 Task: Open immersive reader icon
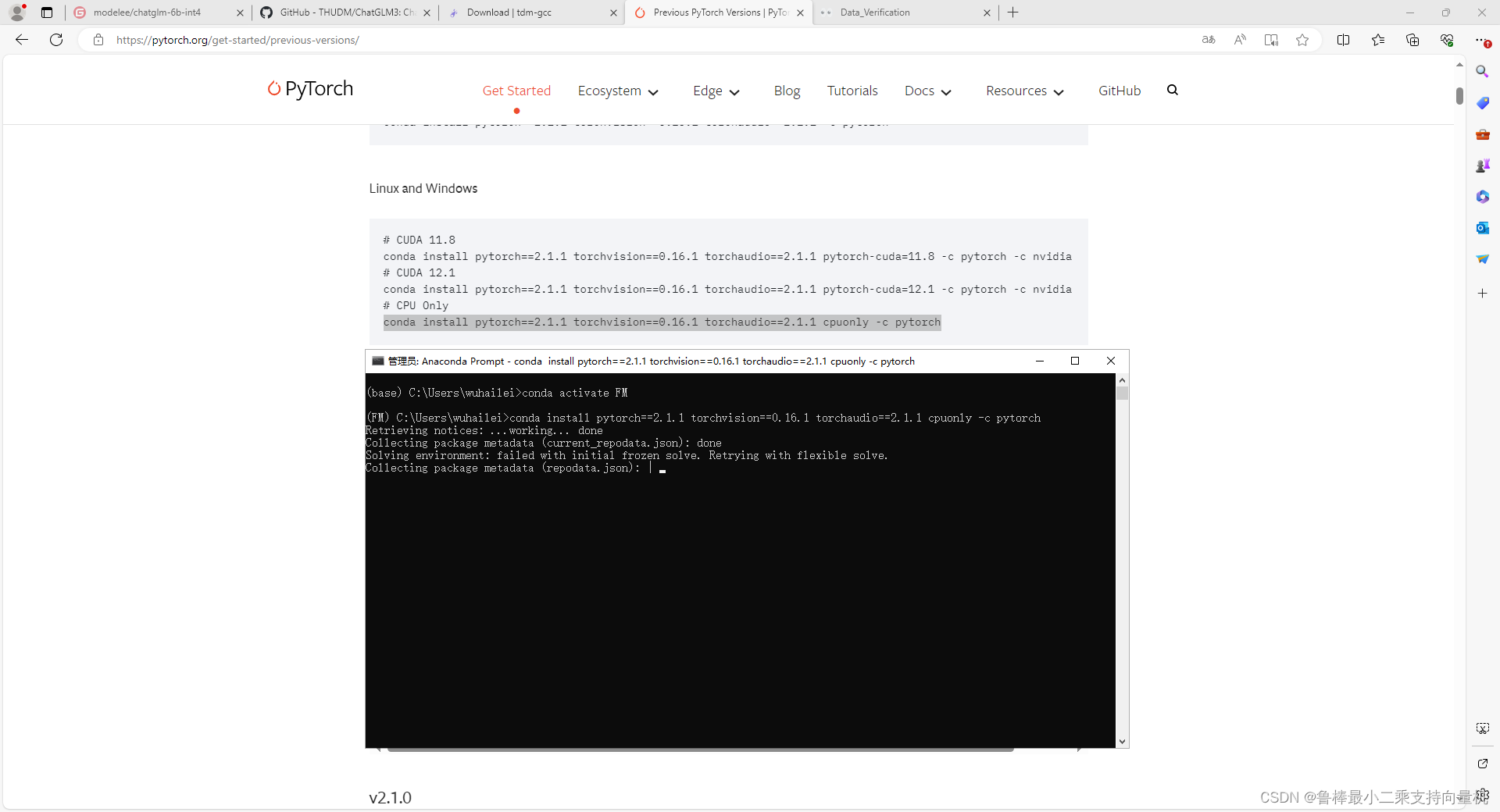pyautogui.click(x=1271, y=40)
